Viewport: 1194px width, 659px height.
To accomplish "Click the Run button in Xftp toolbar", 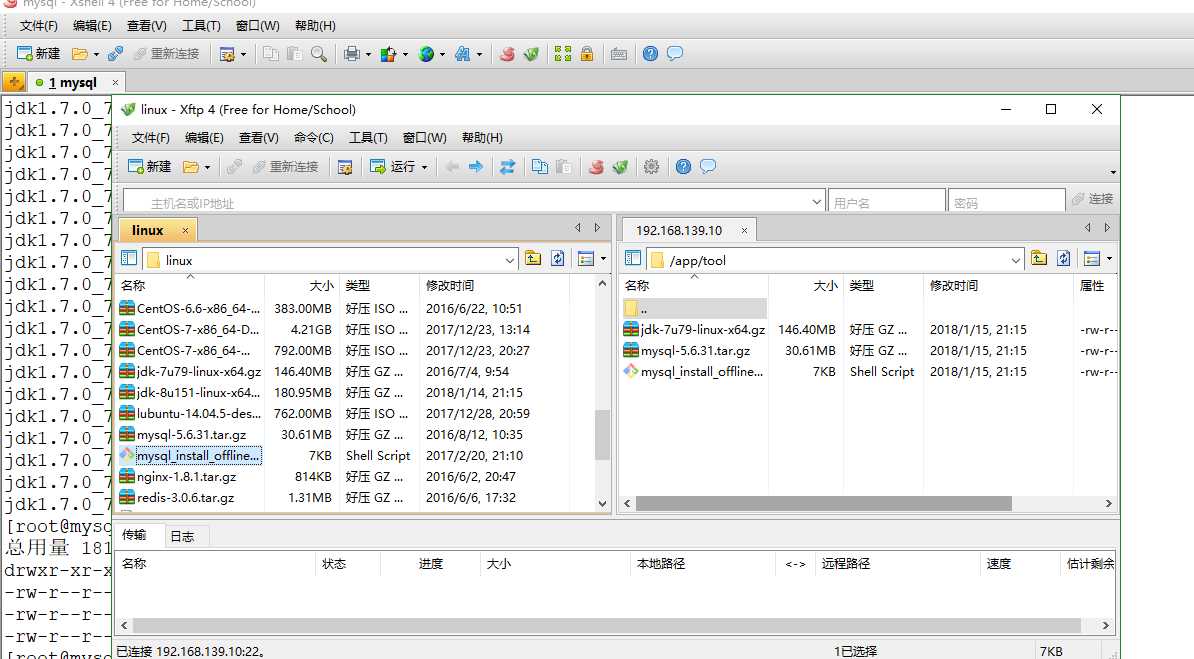I will click(393, 167).
